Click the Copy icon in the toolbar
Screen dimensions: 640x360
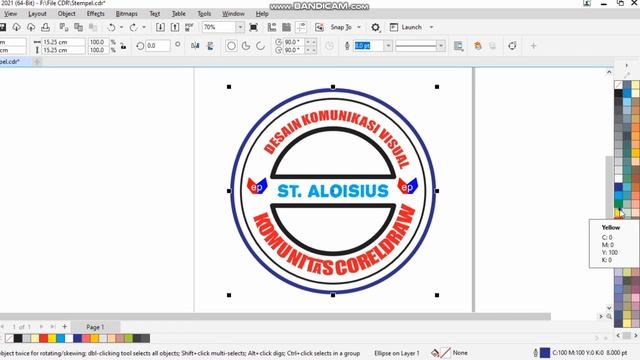(x=78, y=27)
